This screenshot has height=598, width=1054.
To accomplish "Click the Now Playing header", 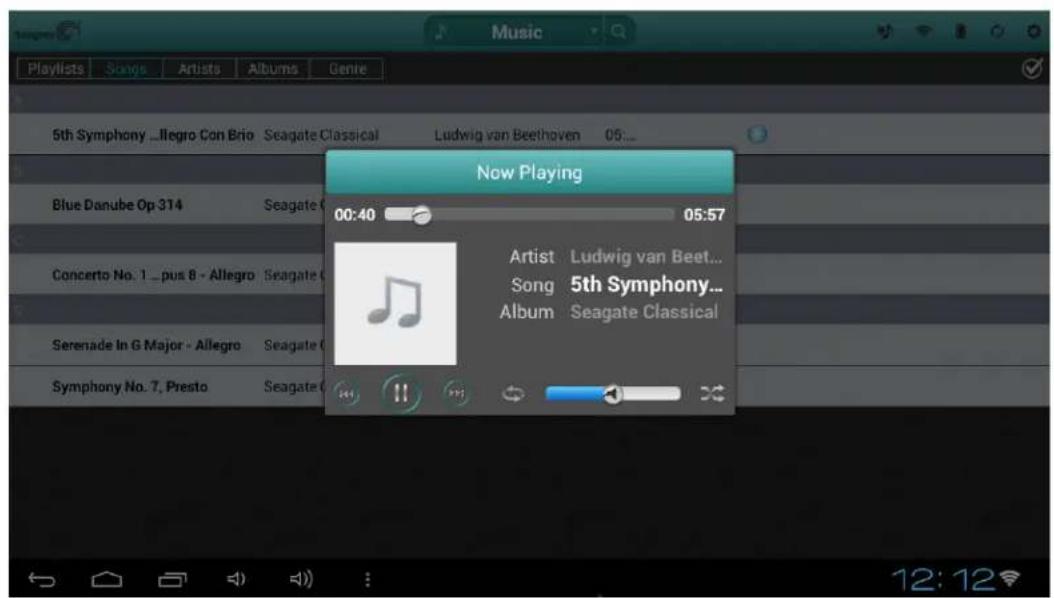I will [530, 173].
